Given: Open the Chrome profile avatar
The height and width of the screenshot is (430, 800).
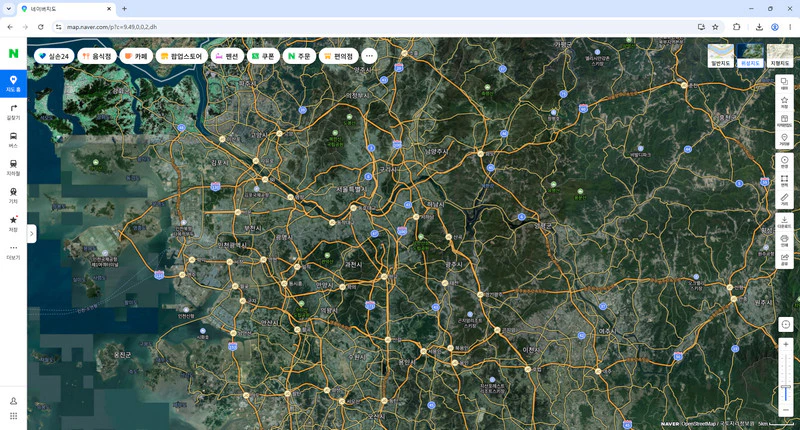Looking at the screenshot, I should pyautogui.click(x=774, y=27).
